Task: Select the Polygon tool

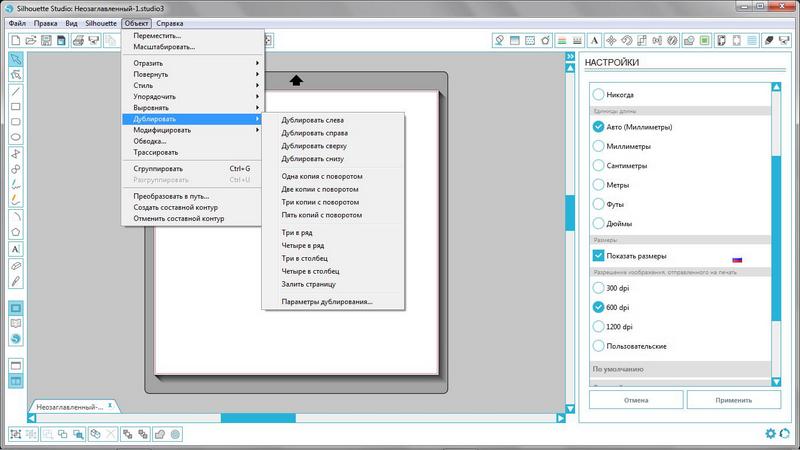Action: click(x=16, y=232)
